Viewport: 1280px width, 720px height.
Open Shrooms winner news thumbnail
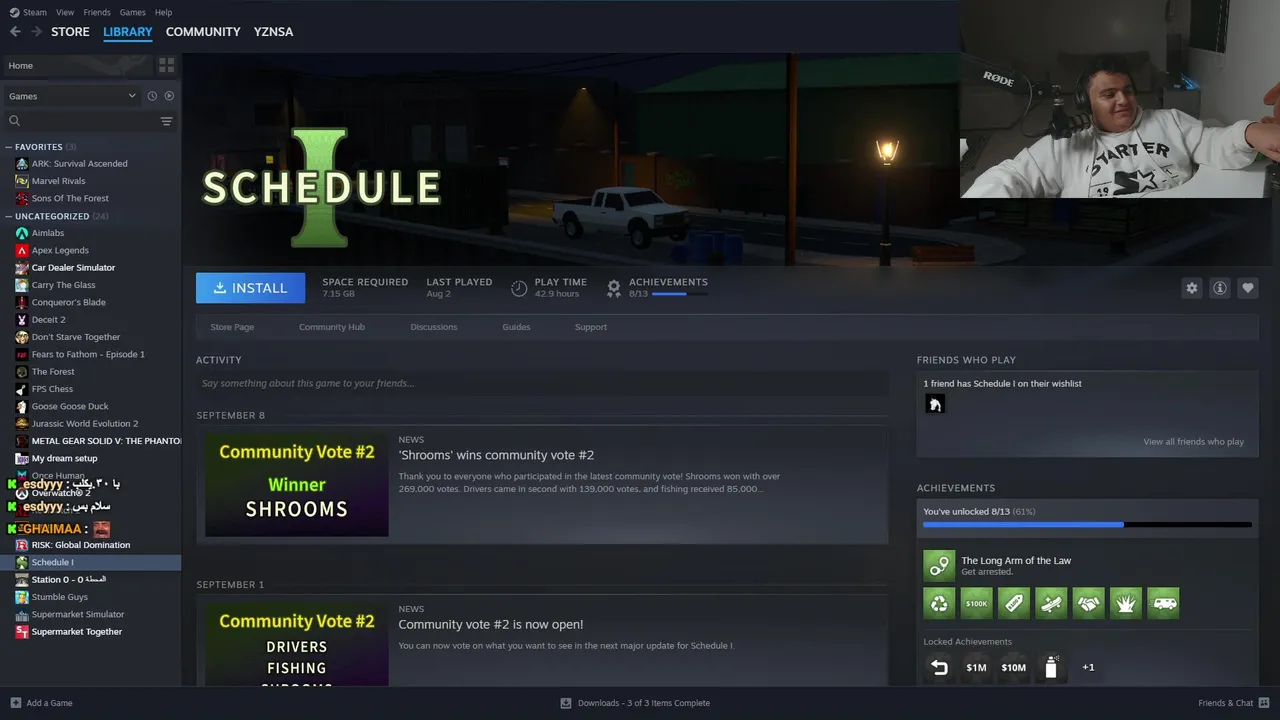point(297,484)
